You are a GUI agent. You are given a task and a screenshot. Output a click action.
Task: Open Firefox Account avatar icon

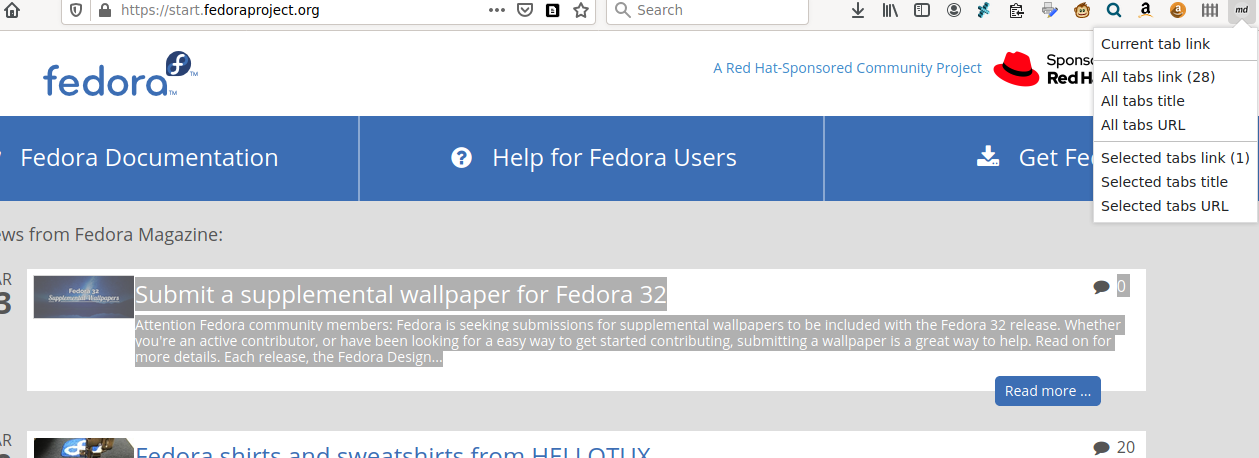coord(954,10)
